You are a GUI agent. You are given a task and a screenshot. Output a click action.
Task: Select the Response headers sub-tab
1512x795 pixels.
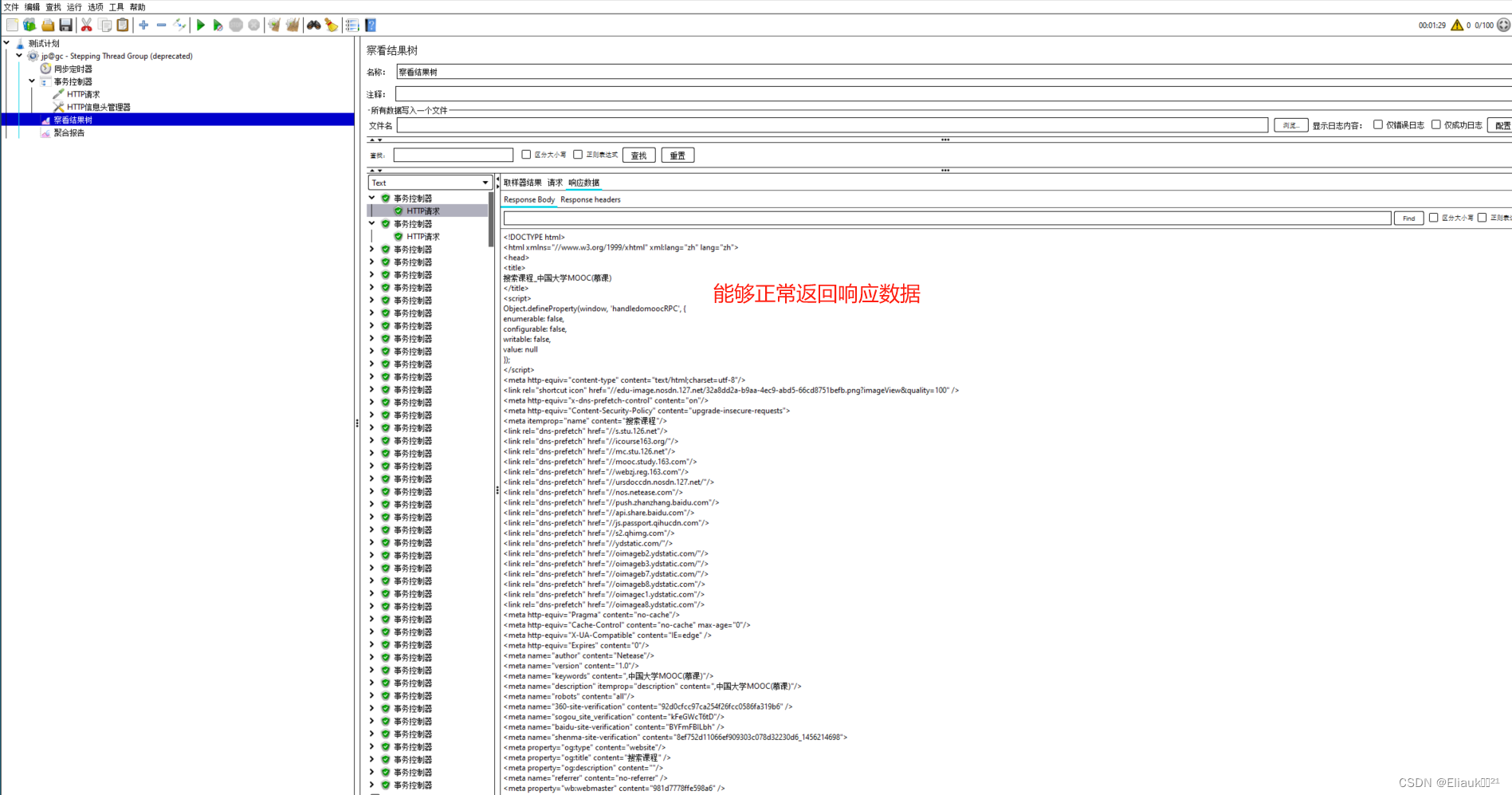tap(591, 200)
